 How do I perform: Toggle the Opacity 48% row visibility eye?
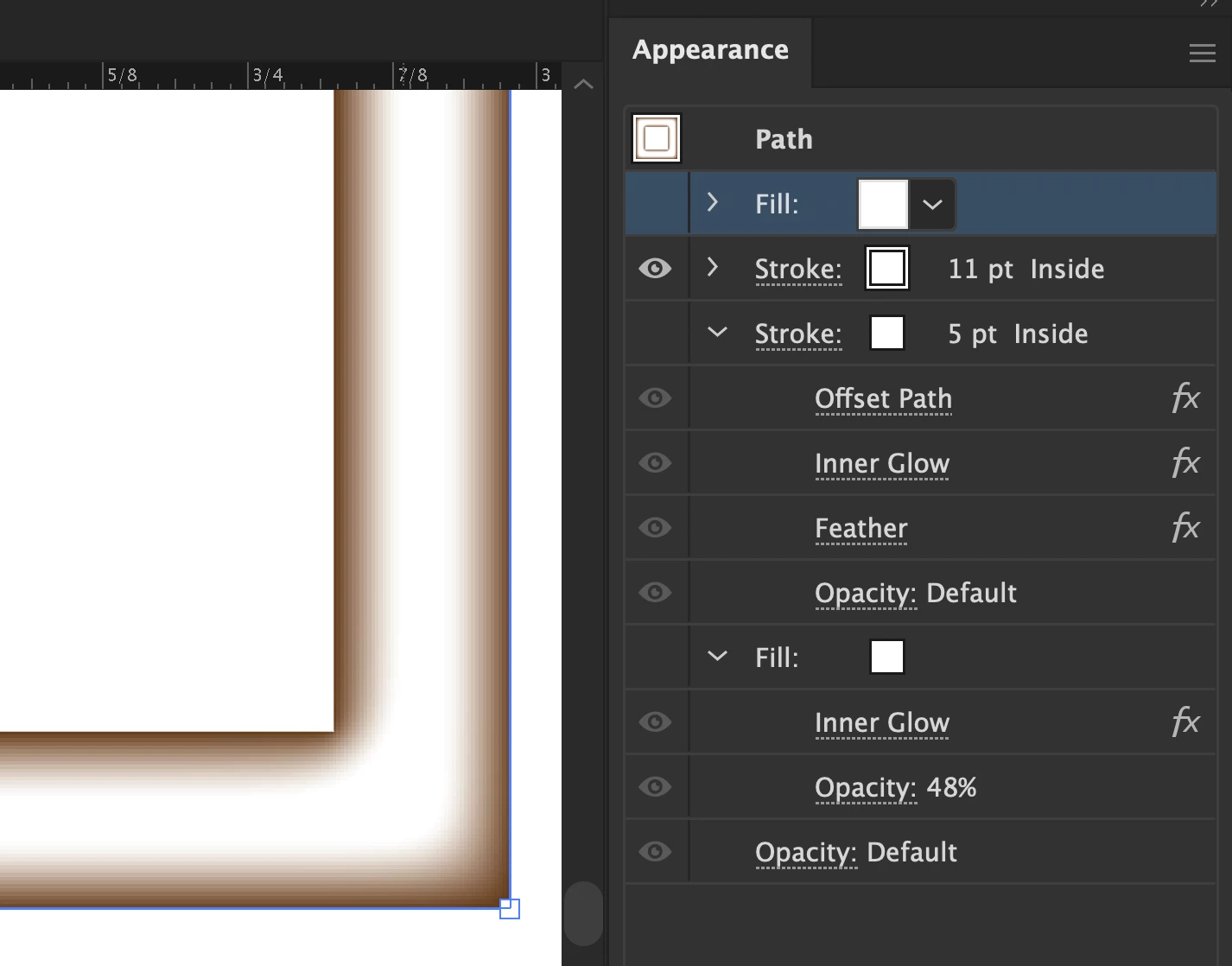tap(655, 787)
